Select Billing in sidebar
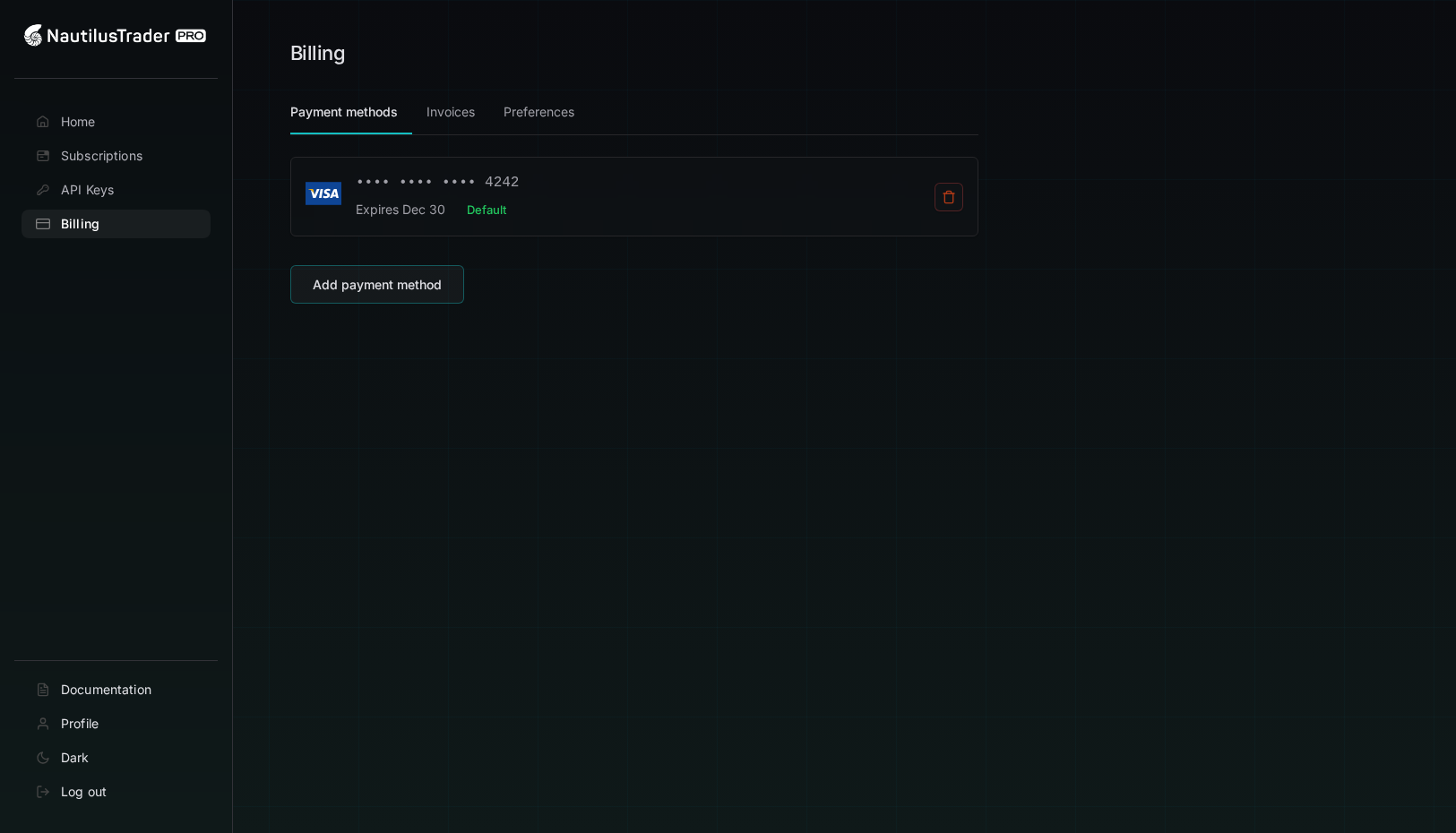Screen dimensions: 1456x833 (116, 224)
